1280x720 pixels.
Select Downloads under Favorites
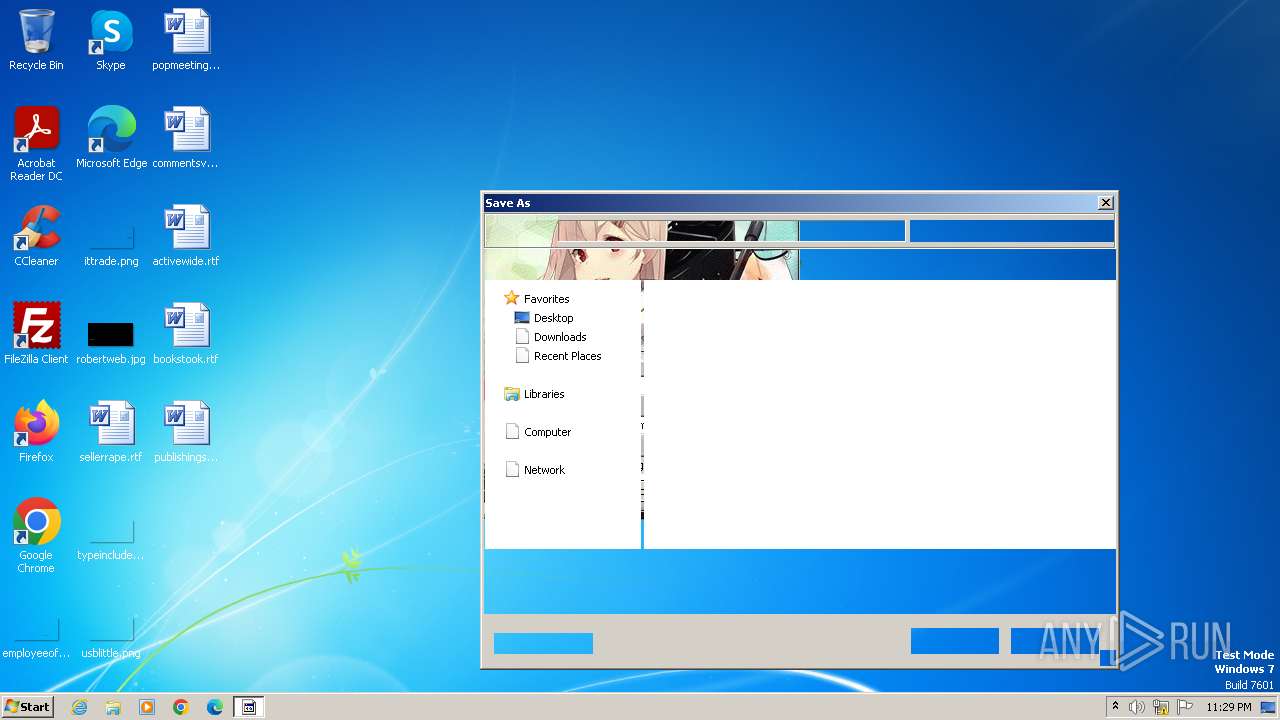click(550, 337)
